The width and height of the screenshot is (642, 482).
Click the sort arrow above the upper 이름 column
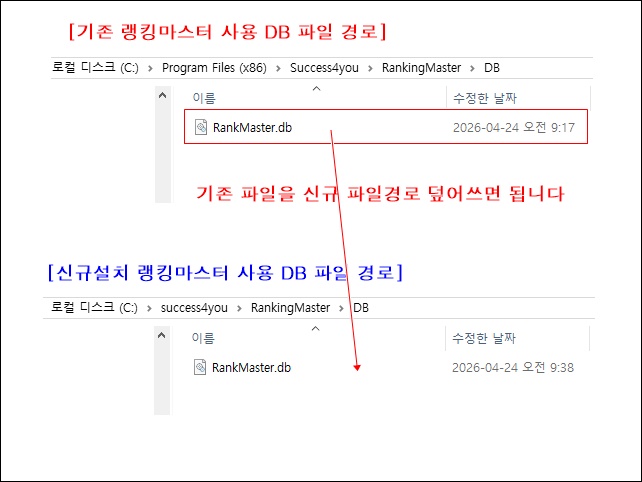317,89
